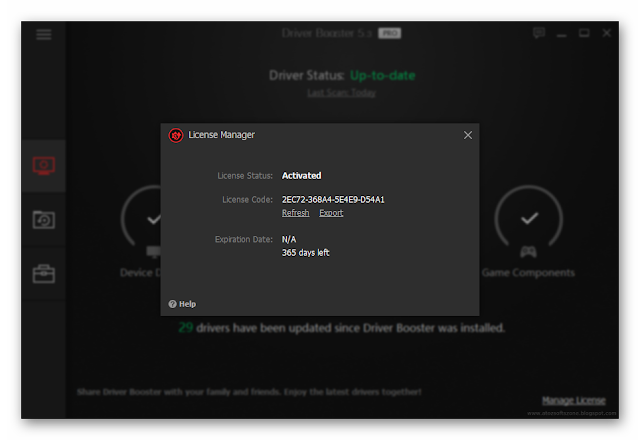Image resolution: width=640 pixels, height=440 pixels.
Task: Select the Scan monitor icon in sidebar
Action: (44, 165)
